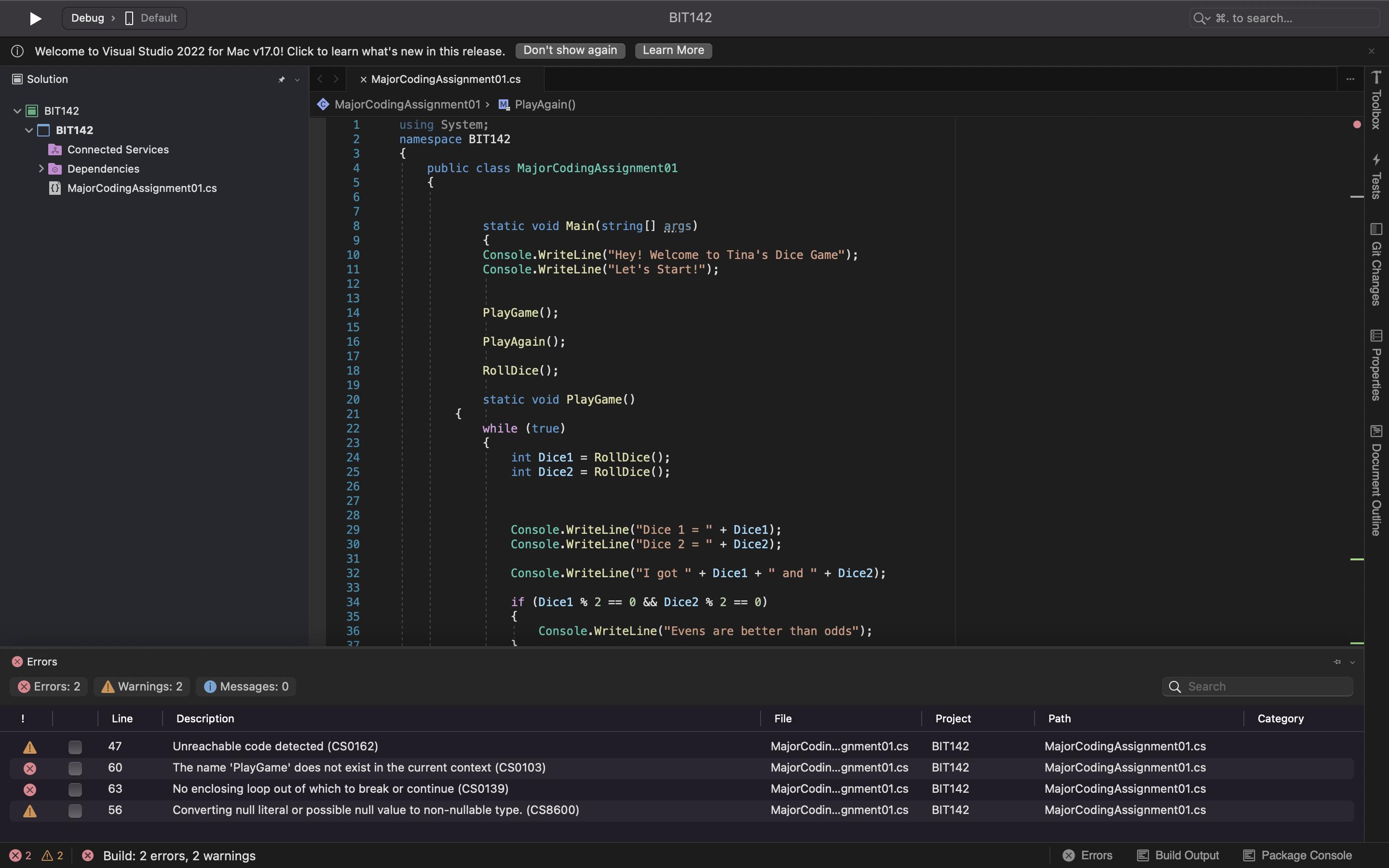Click error icon for PlayGame row
This screenshot has height=868, width=1389.
[x=30, y=768]
